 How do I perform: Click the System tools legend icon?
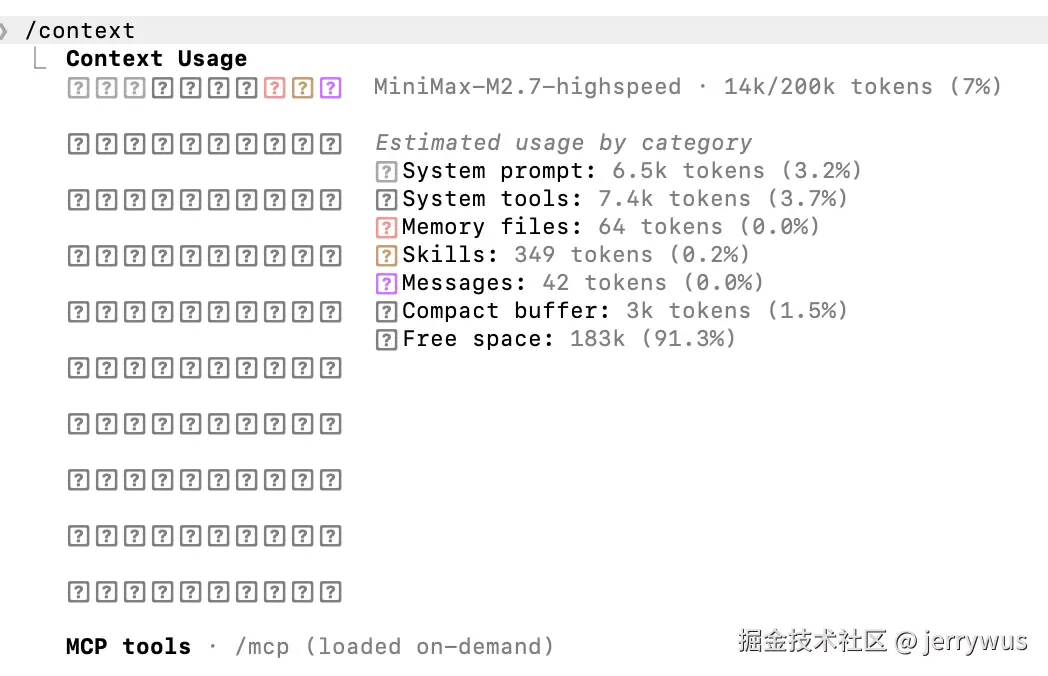point(386,200)
